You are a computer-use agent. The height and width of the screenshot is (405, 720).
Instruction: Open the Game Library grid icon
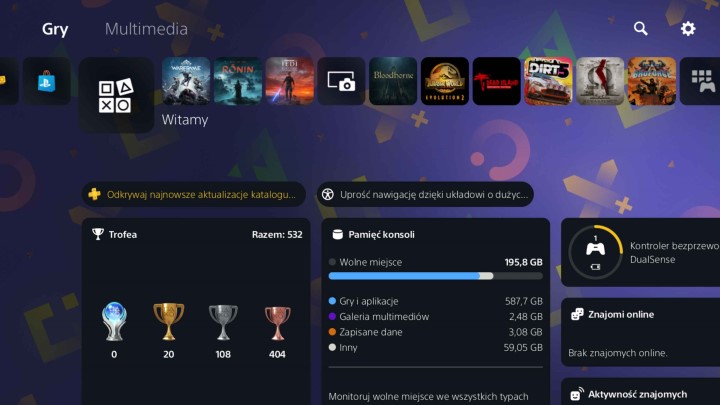pos(703,81)
